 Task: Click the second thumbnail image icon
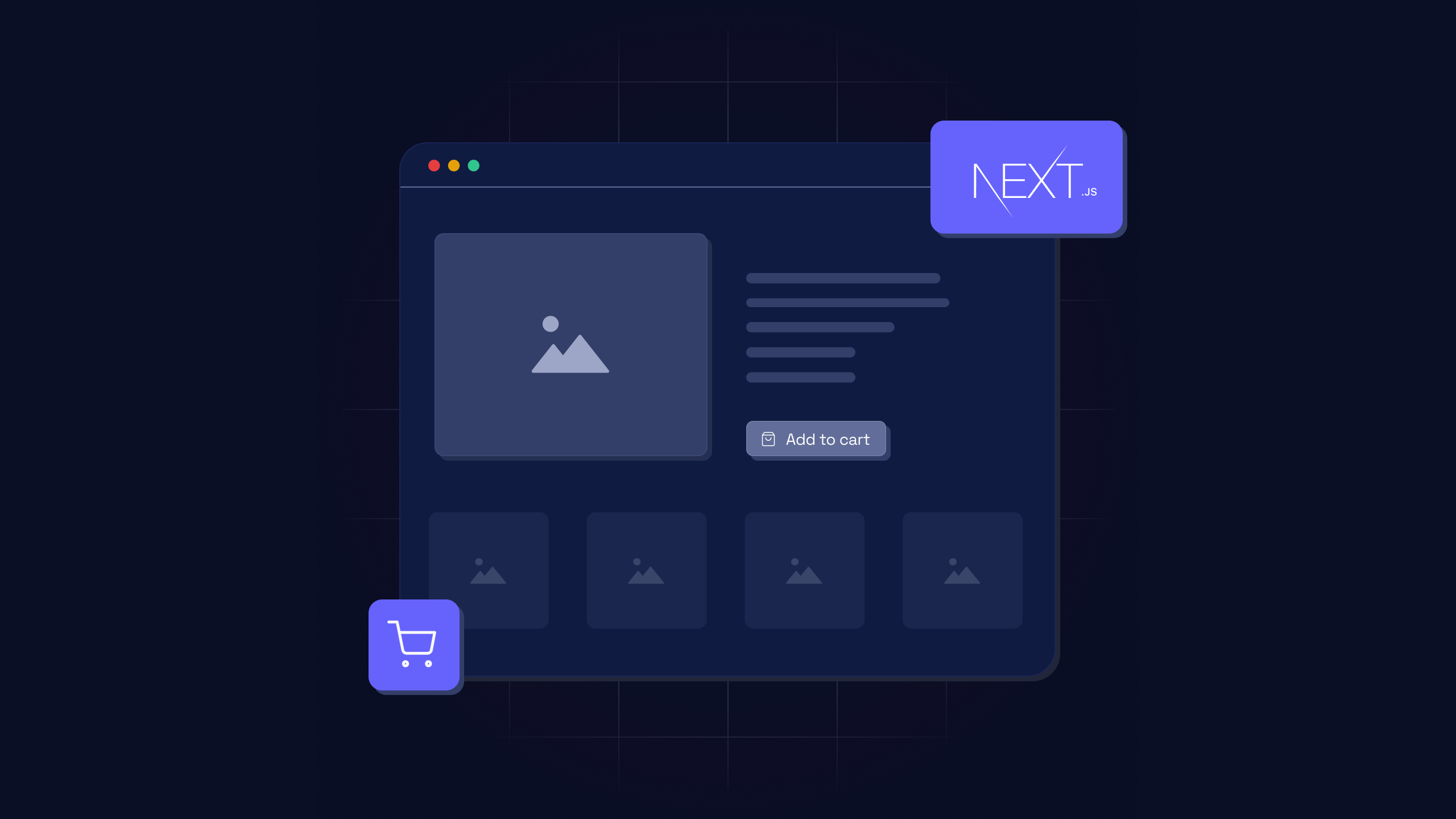[x=646, y=570]
